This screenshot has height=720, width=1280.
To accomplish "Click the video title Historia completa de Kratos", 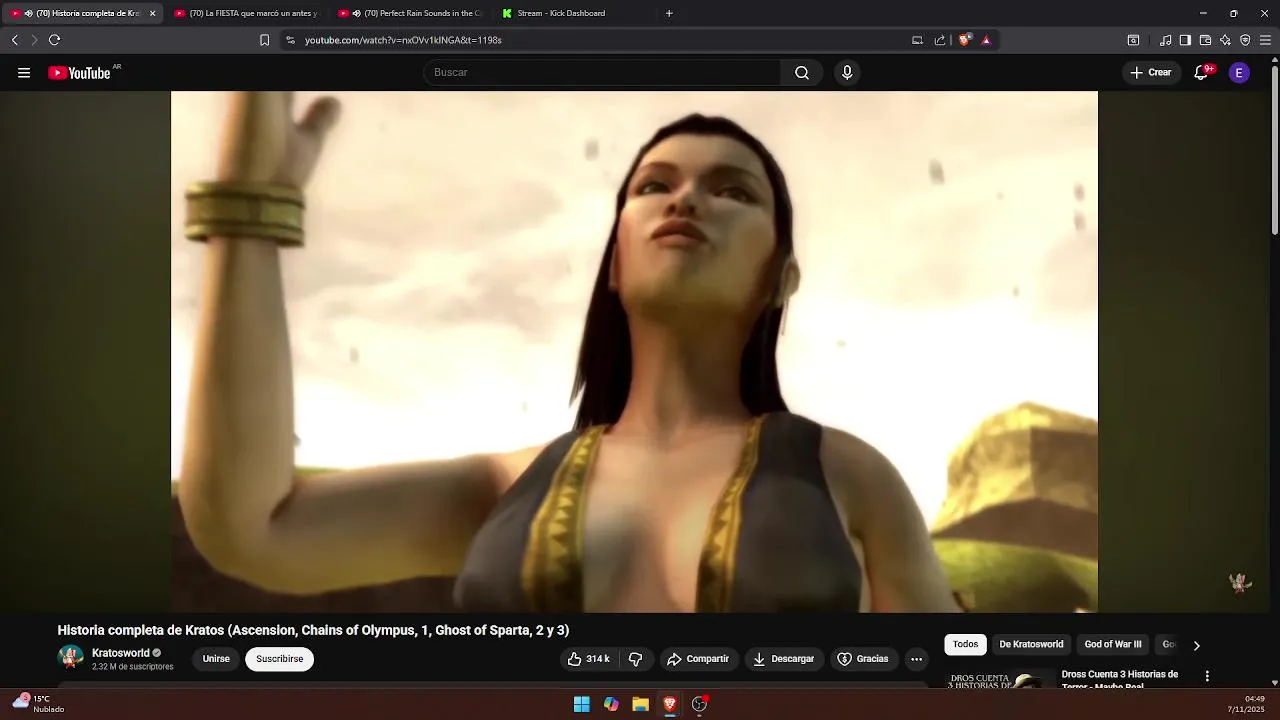I will (x=313, y=630).
